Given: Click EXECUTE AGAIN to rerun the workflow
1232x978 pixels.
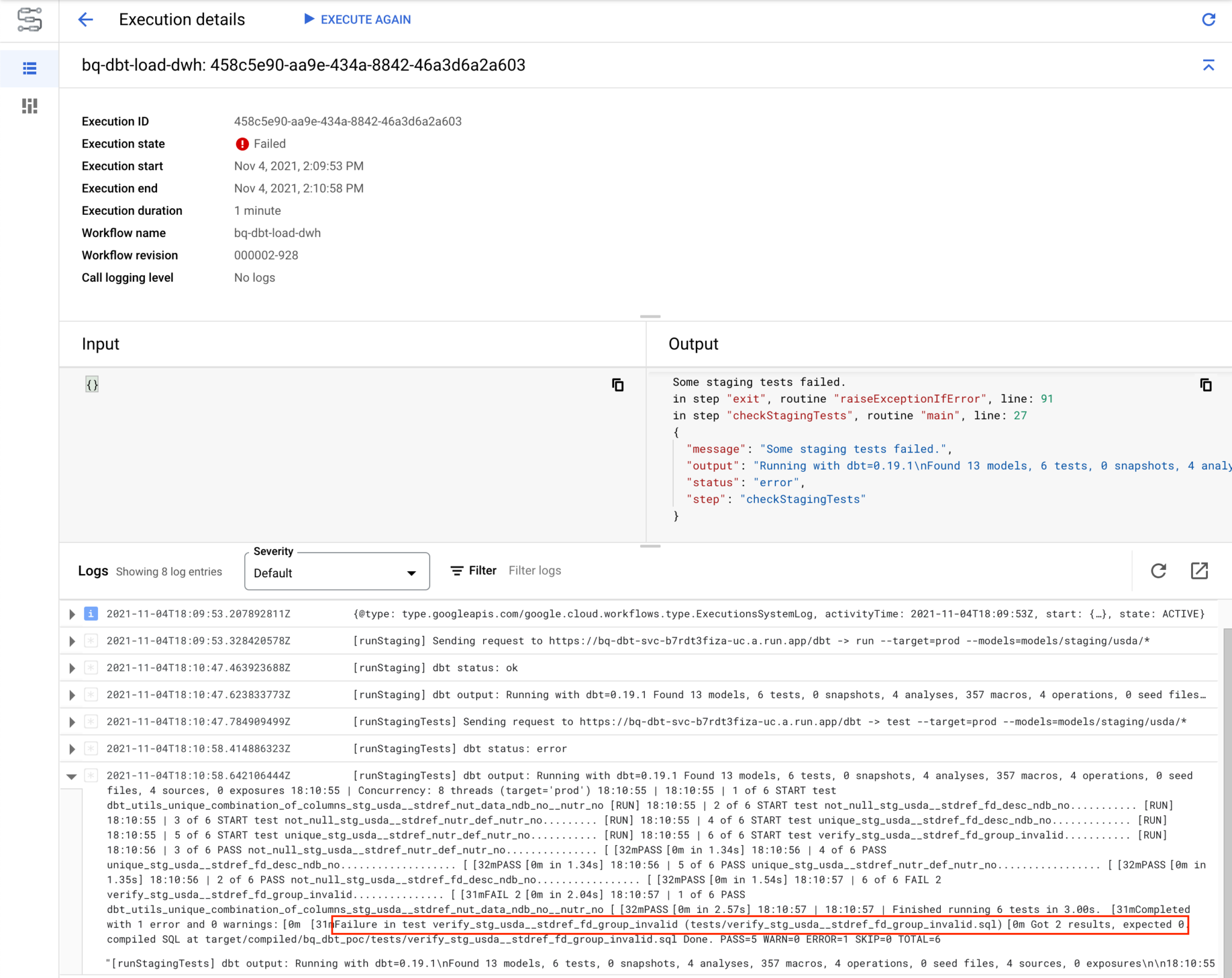Looking at the screenshot, I should tap(357, 19).
